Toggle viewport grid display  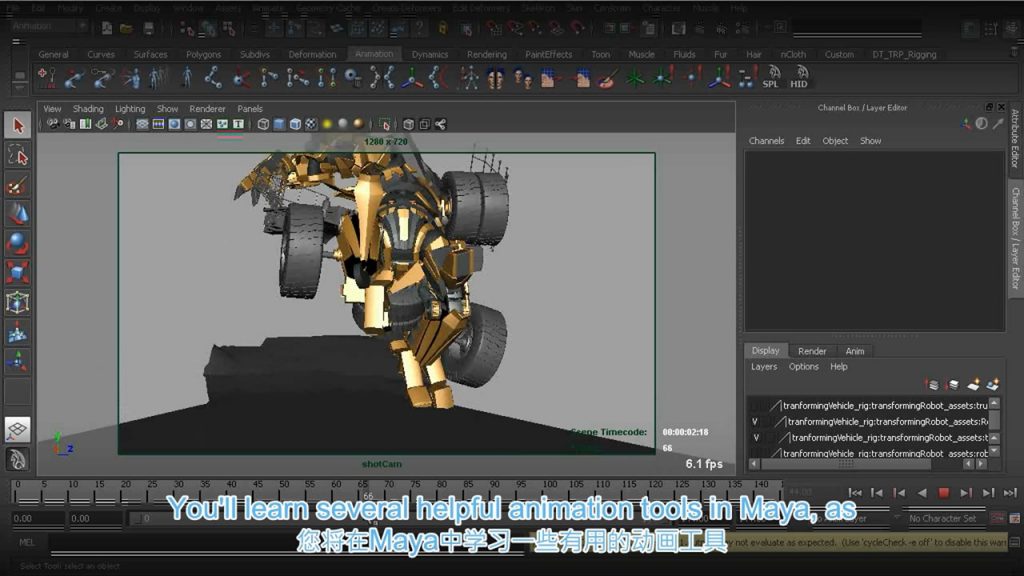click(142, 124)
